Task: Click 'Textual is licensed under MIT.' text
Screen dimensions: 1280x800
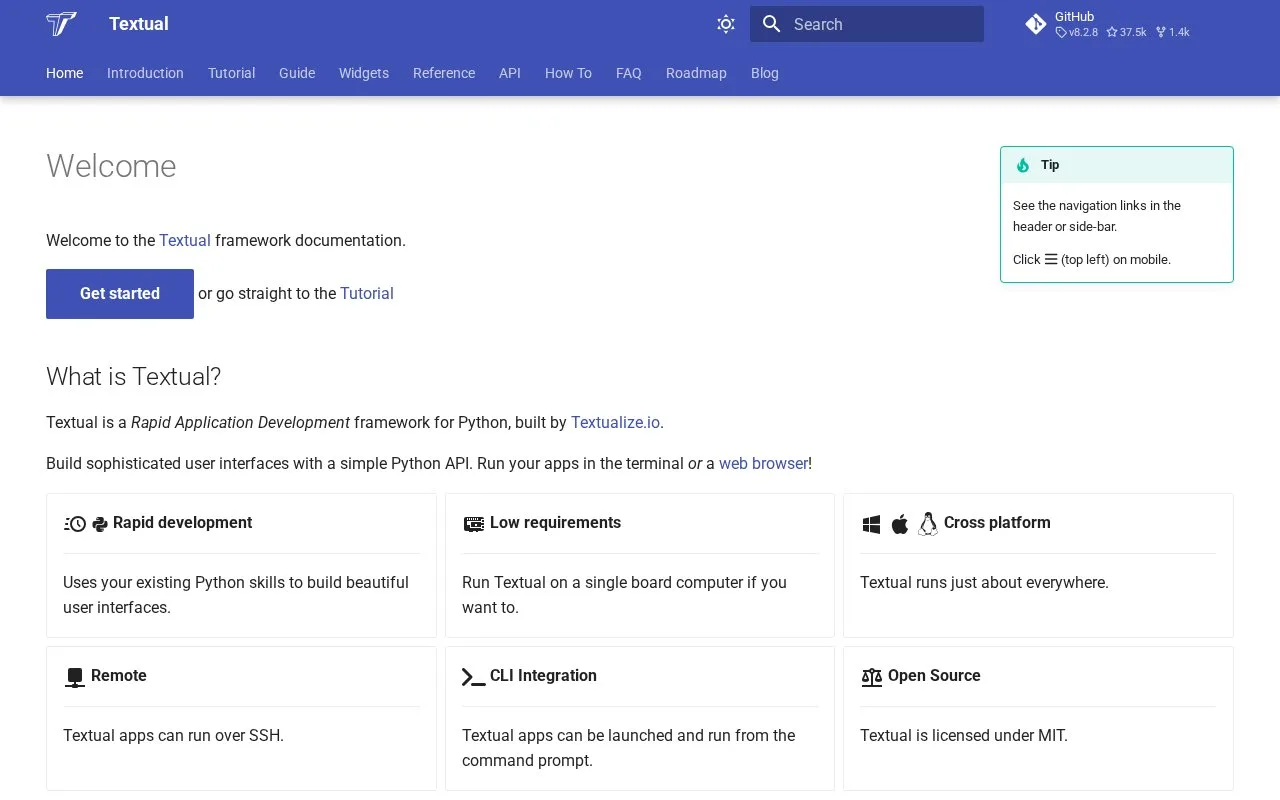Action: pyautogui.click(x=964, y=735)
